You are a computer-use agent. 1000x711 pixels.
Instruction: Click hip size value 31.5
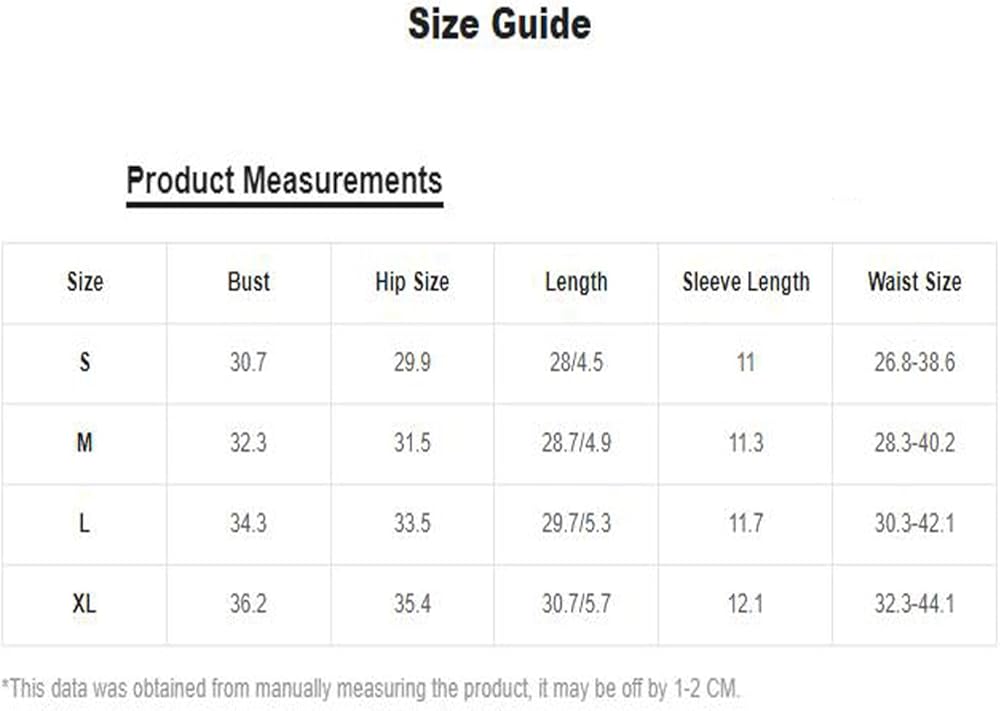412,443
